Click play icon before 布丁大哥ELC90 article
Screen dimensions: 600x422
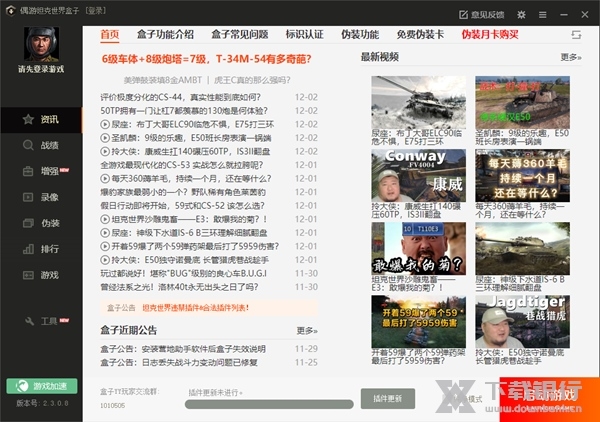(105, 124)
